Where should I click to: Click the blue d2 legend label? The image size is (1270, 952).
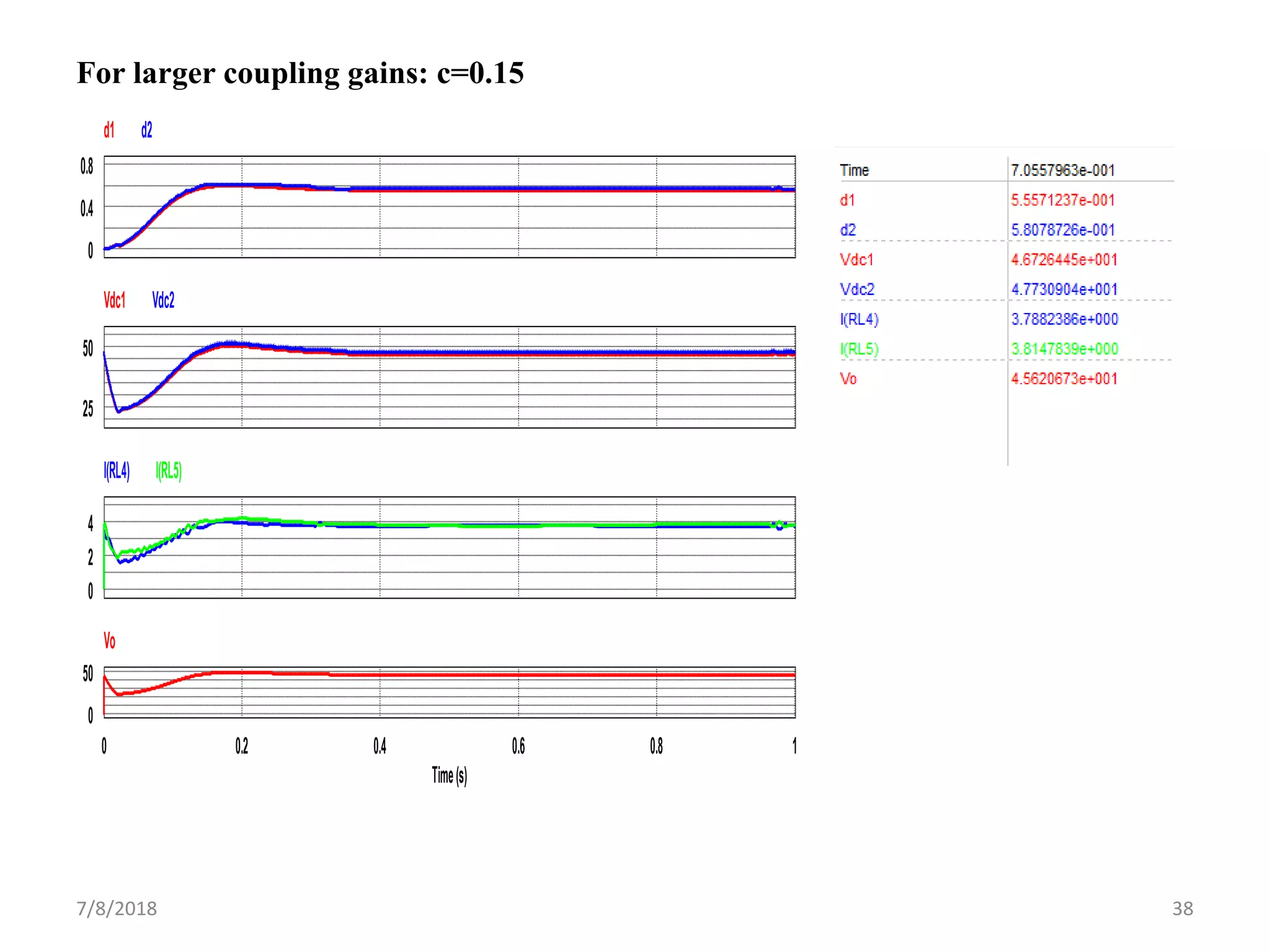click(x=146, y=130)
